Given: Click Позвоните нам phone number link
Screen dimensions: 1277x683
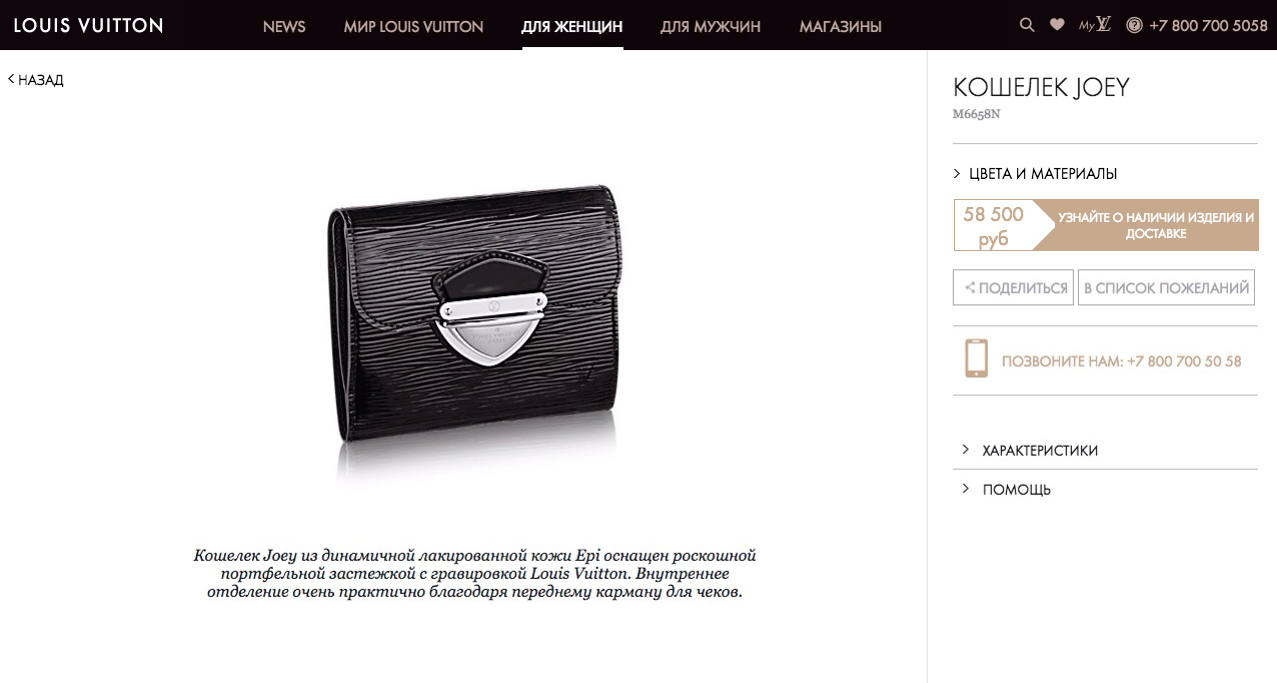Looking at the screenshot, I should [1121, 361].
